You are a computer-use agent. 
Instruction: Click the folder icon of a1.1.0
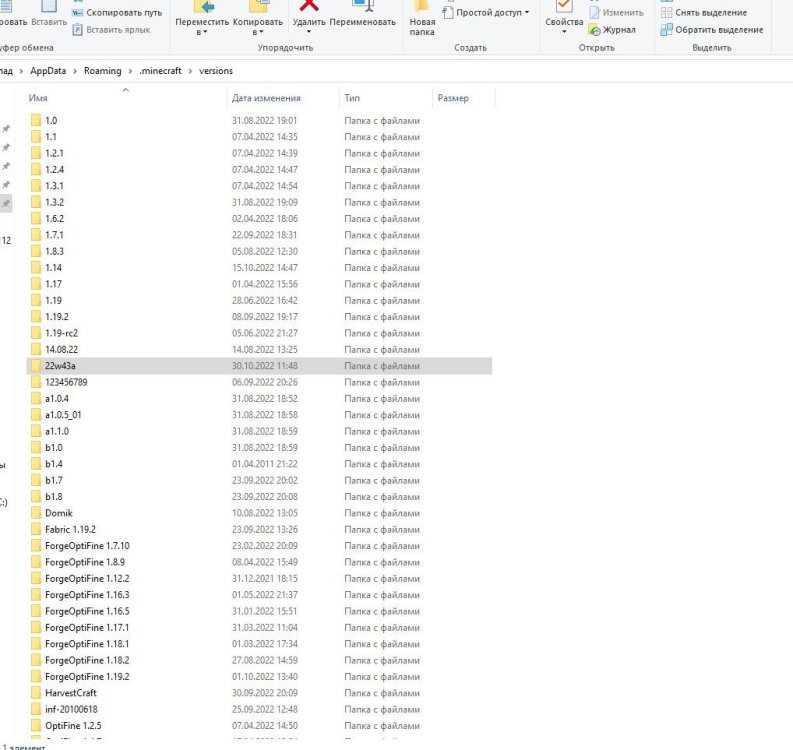point(36,431)
